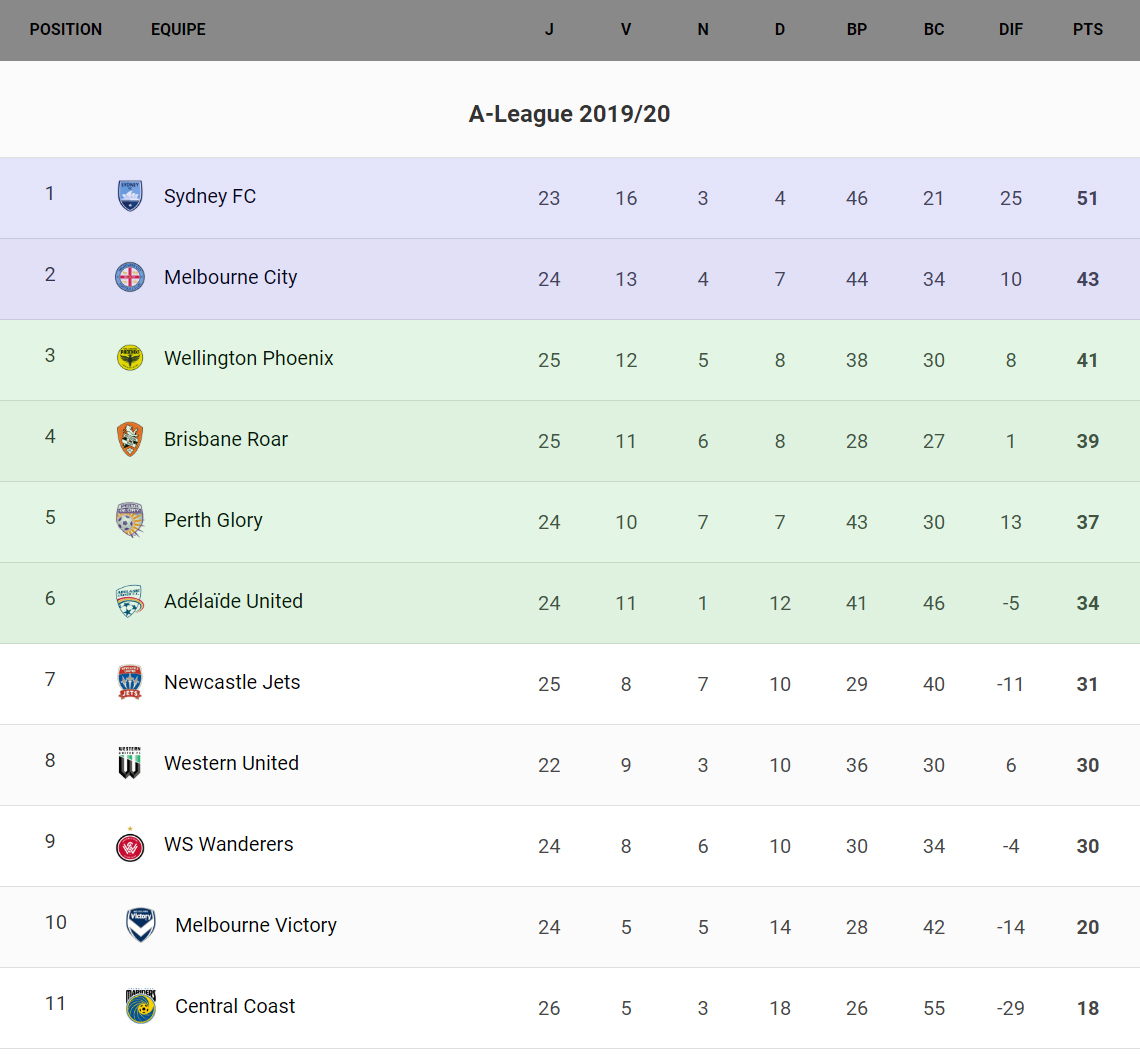
Task: Open the Perth Glory team name
Action: pyautogui.click(x=213, y=520)
